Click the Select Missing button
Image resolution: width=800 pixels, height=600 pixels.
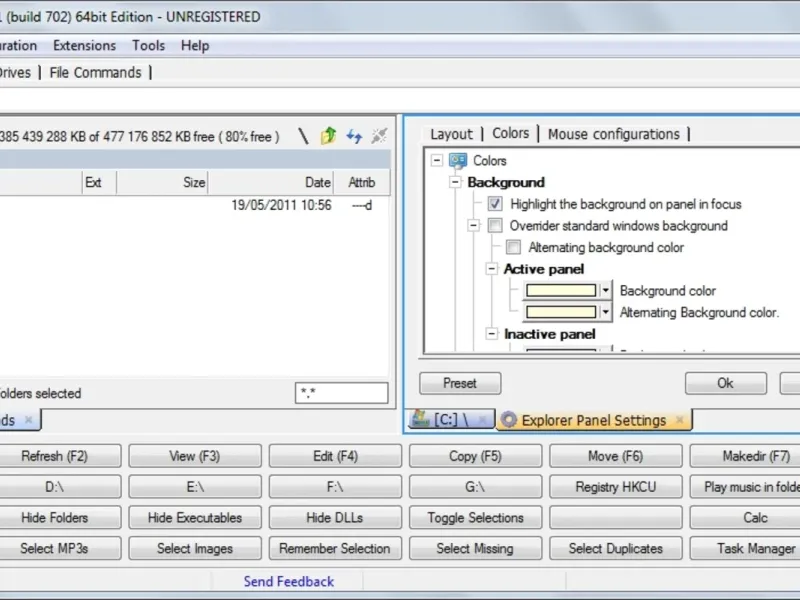pyautogui.click(x=476, y=548)
